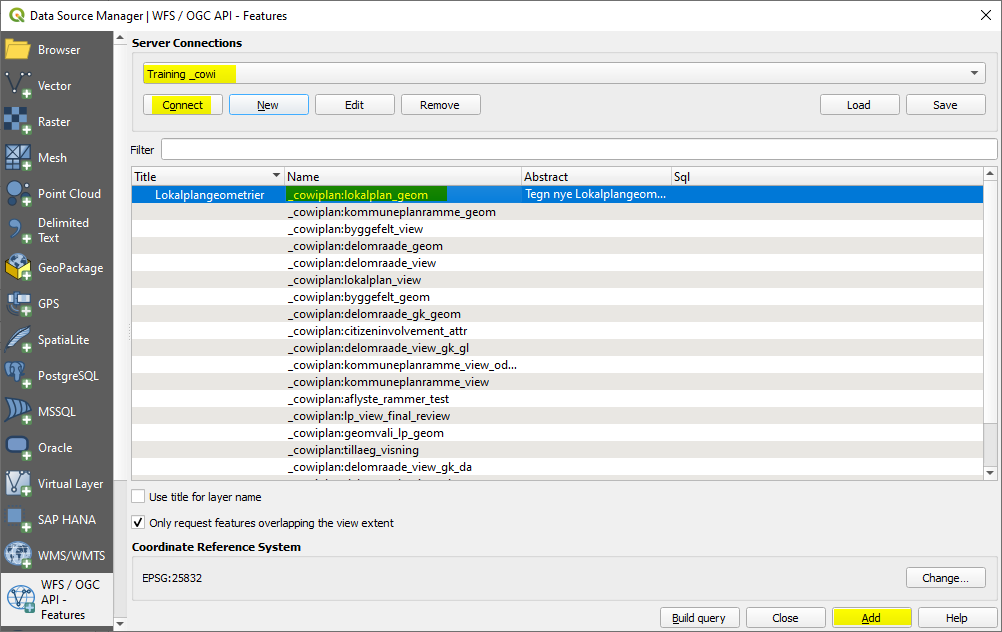Screen dimensions: 1002x632
Task: Select the Browser icon in sidebar
Action: coord(18,49)
